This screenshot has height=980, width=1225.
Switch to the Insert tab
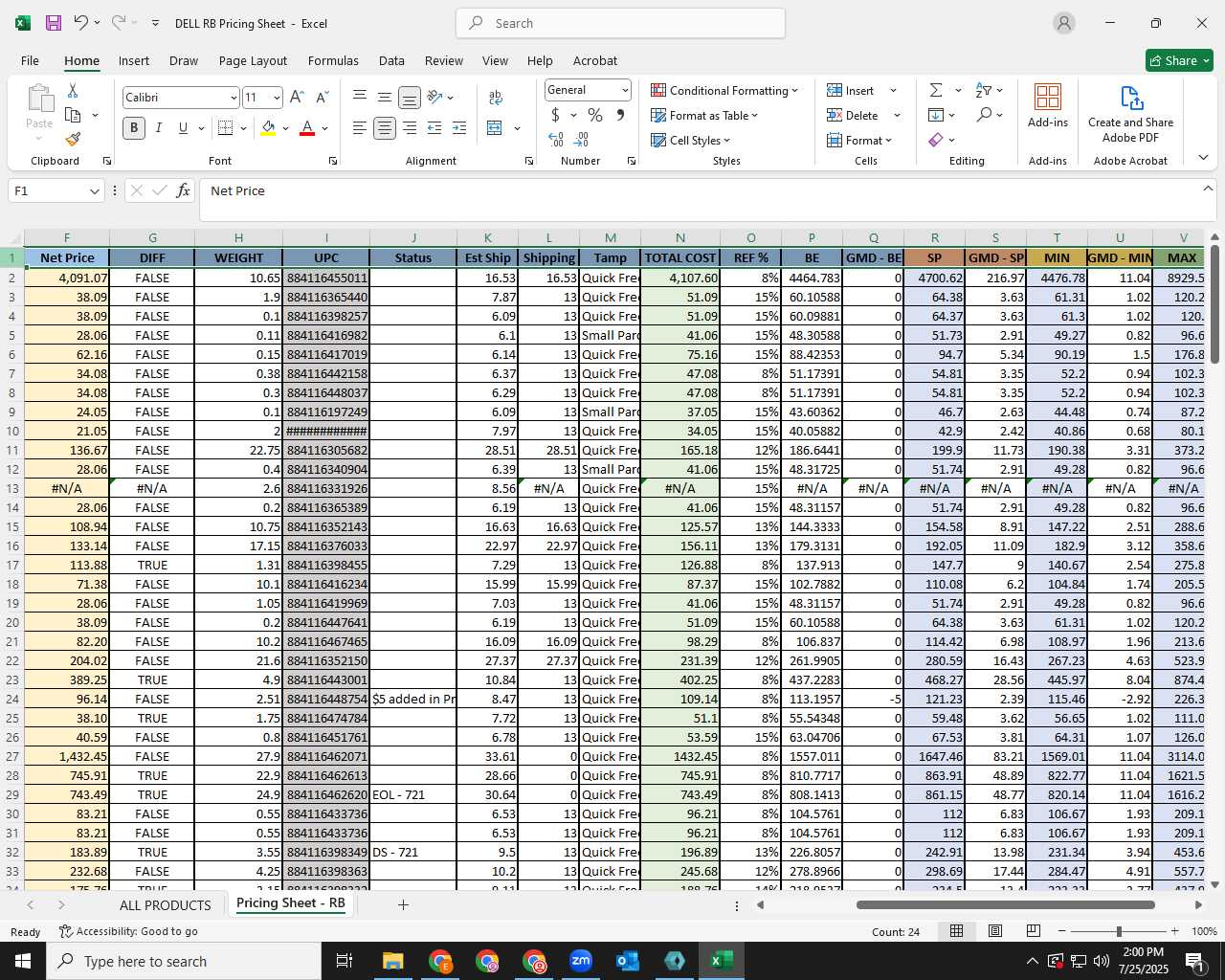(134, 60)
